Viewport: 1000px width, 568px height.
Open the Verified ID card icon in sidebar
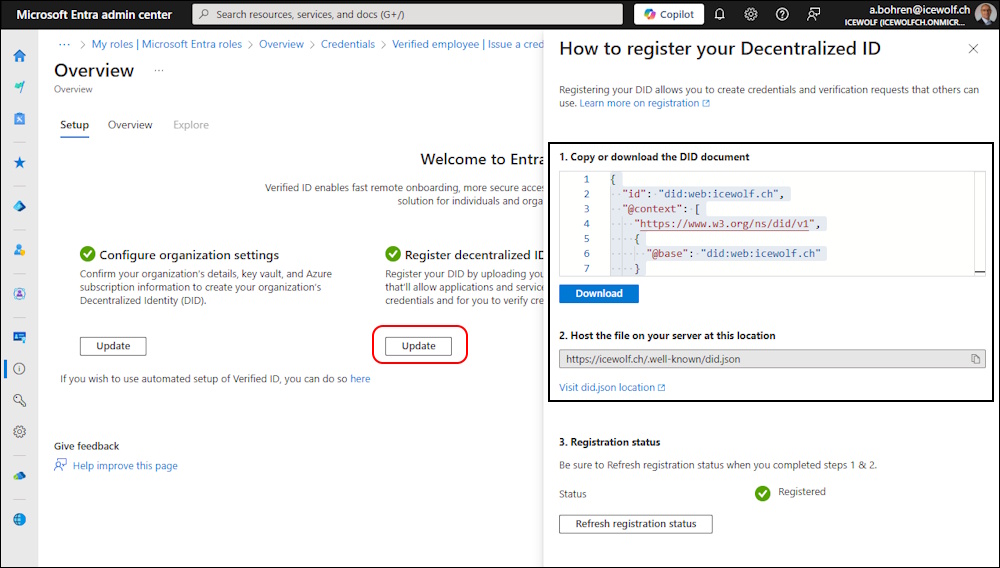[x=19, y=337]
